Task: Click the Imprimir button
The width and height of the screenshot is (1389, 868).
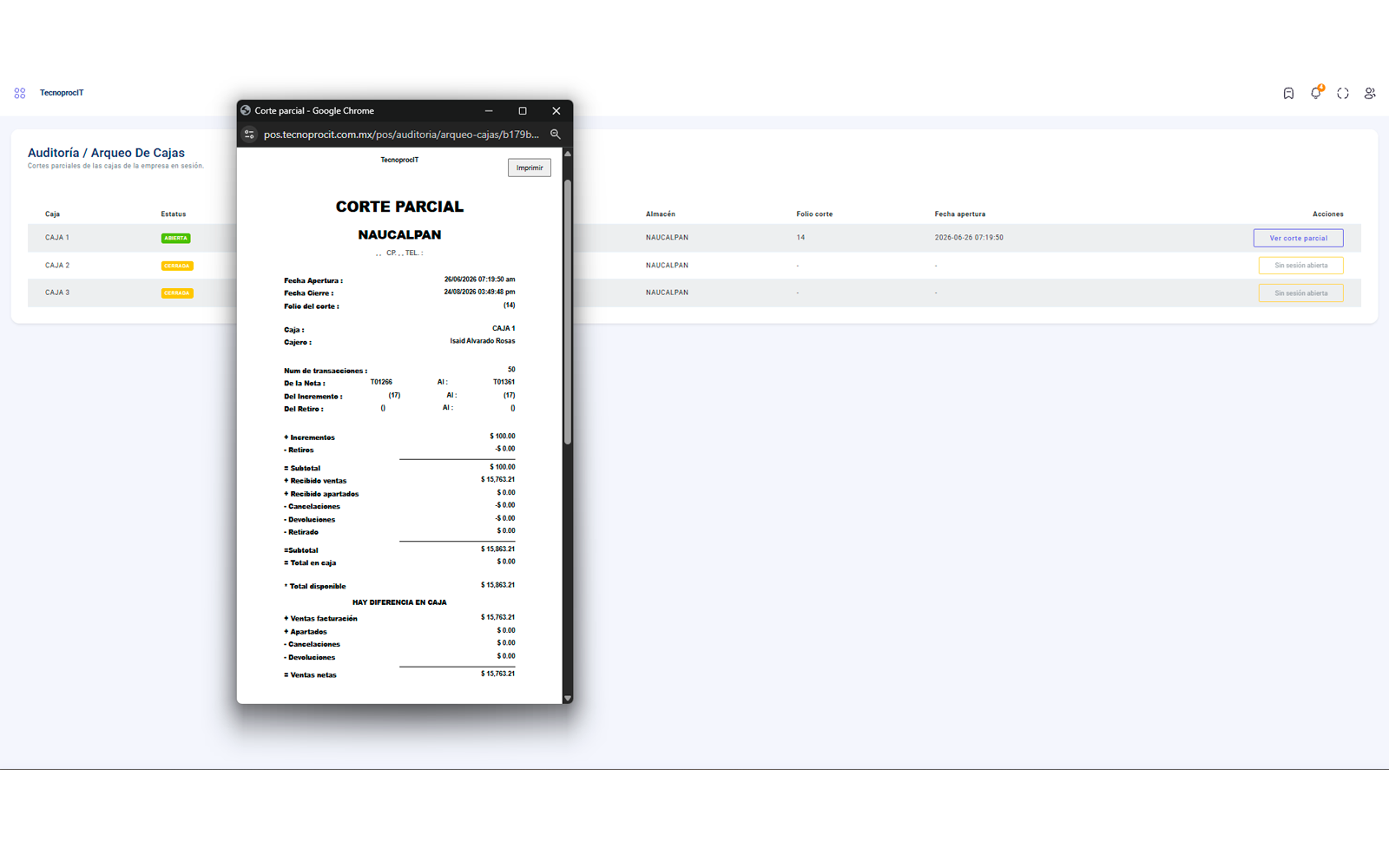Action: tap(530, 168)
